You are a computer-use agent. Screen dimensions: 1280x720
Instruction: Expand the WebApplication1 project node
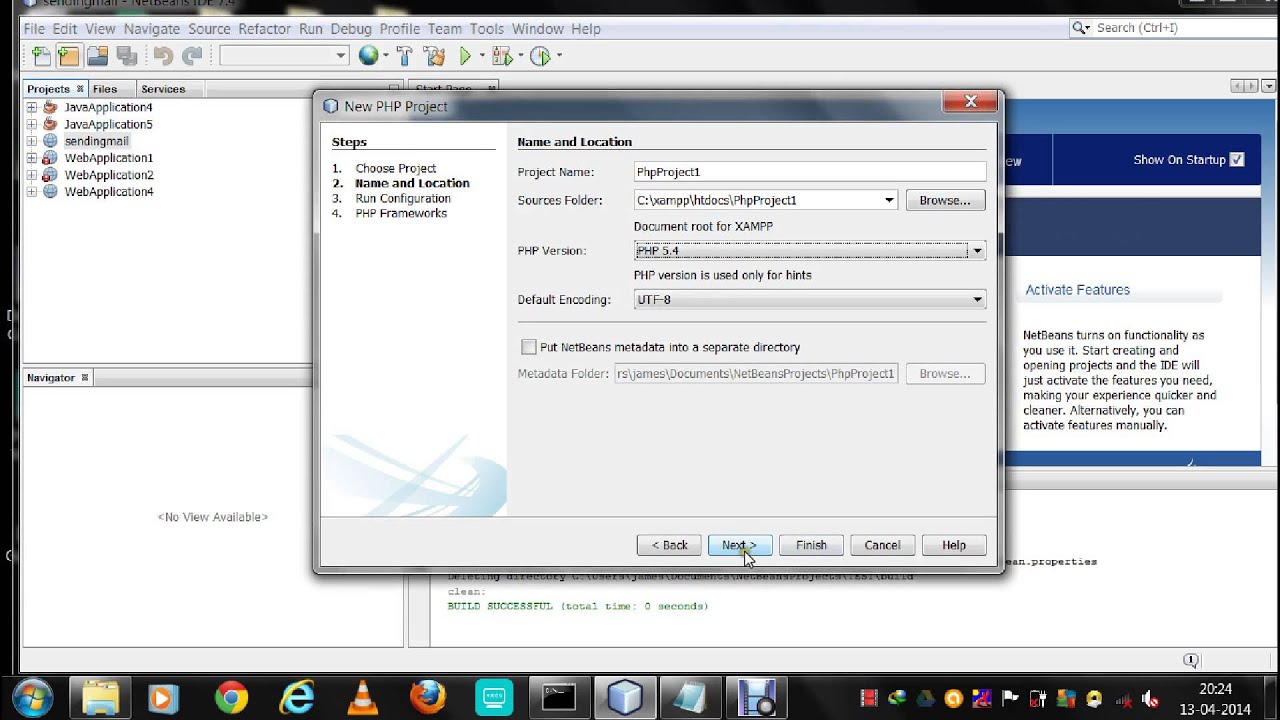(32, 158)
